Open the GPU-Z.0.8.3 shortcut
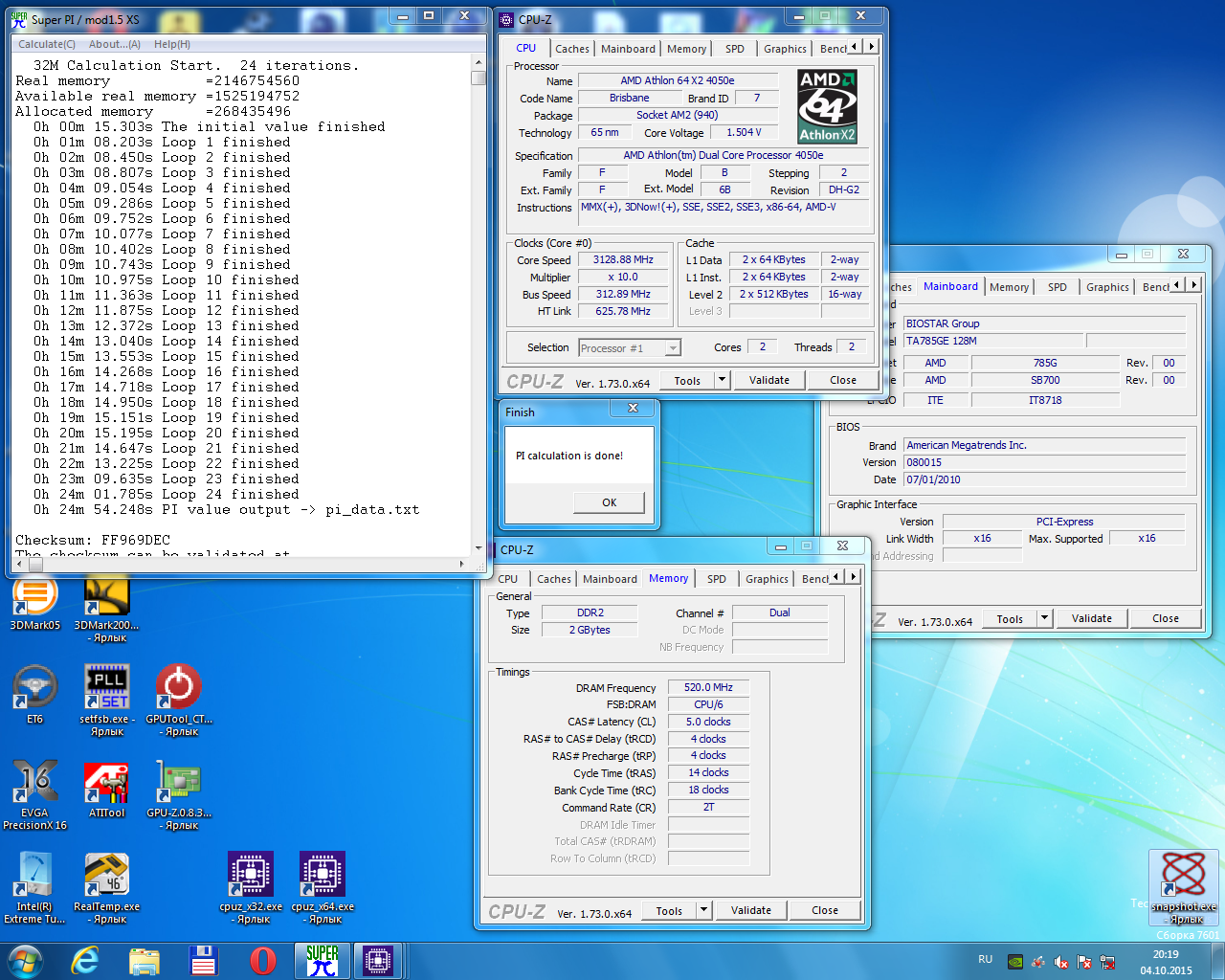The width and height of the screenshot is (1225, 980). pos(179,794)
